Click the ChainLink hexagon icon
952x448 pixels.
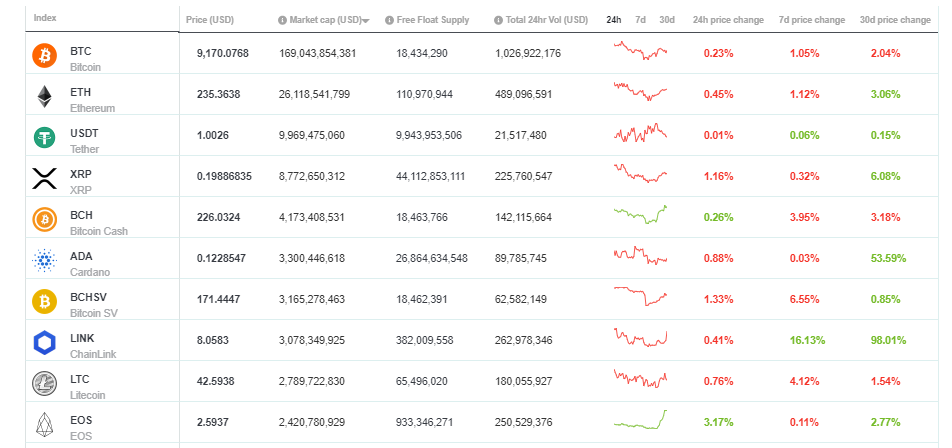tap(44, 343)
